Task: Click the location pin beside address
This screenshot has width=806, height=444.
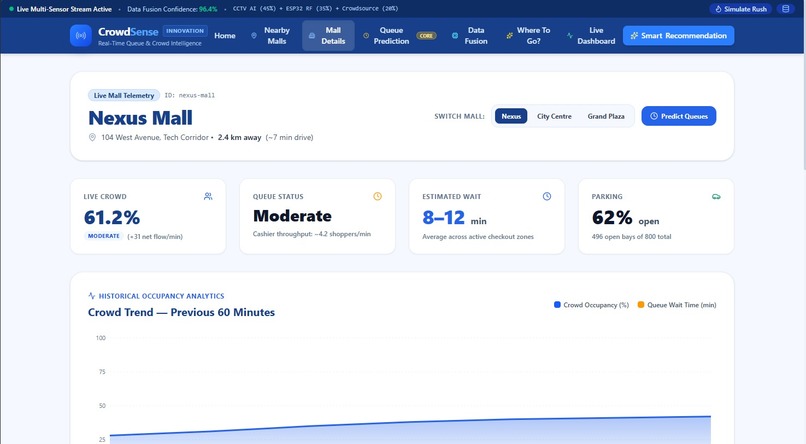Action: pyautogui.click(x=93, y=137)
